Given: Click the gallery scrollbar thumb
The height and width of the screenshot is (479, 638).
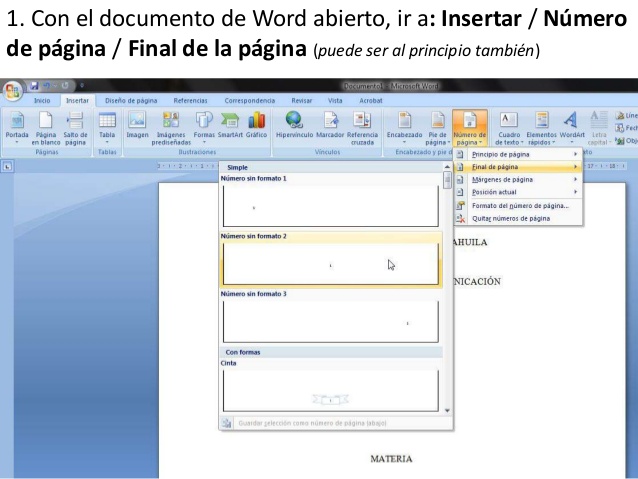Looking at the screenshot, I should (x=447, y=180).
